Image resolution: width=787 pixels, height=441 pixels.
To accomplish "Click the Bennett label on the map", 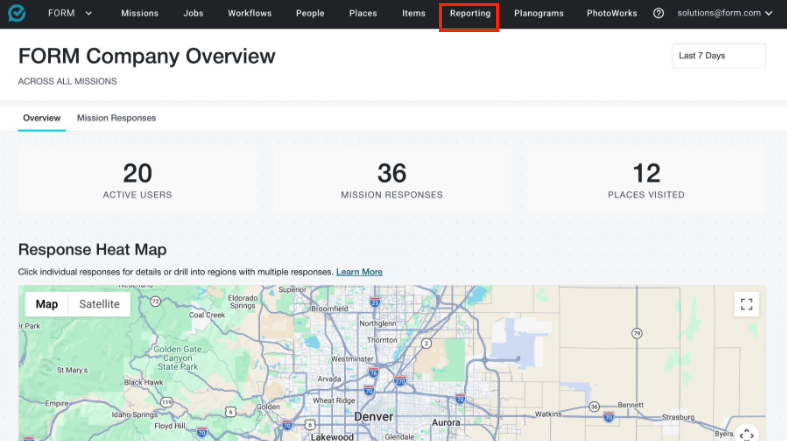I will point(630,405).
